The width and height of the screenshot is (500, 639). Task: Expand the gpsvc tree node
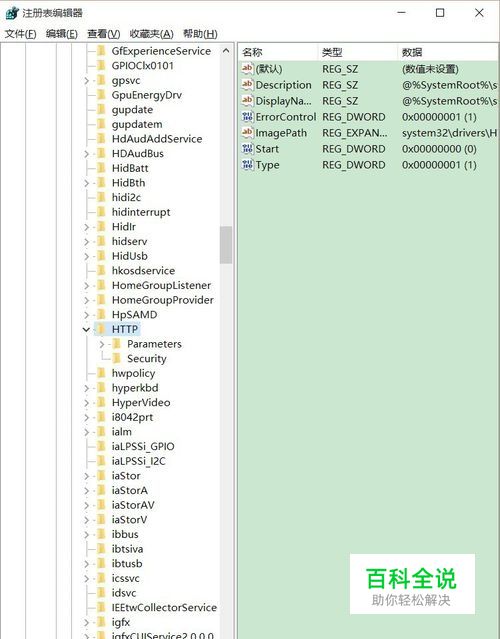[x=86, y=81]
